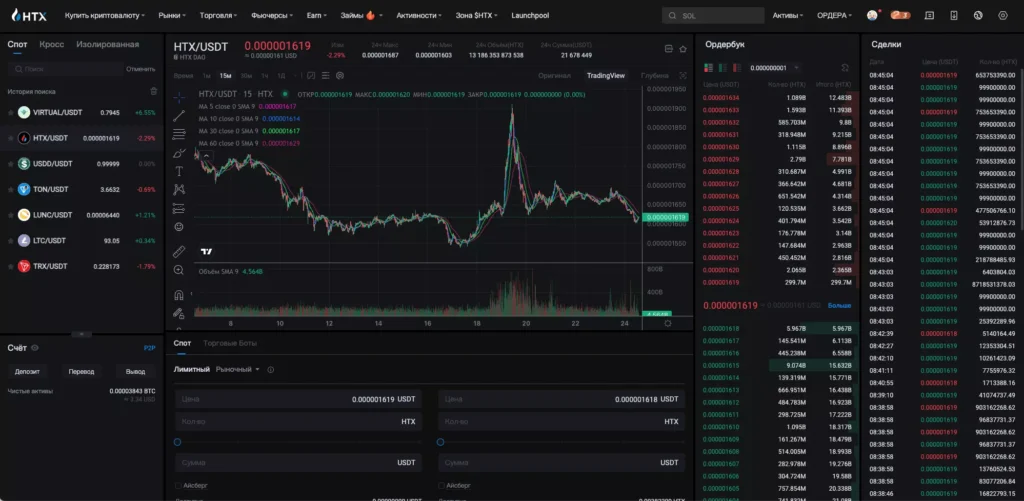
Task: Hide account balance with eye icon
Action: click(35, 348)
